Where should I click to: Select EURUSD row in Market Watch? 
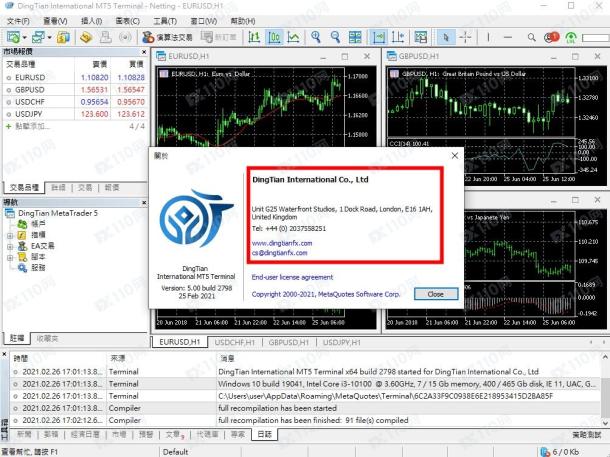click(x=75, y=77)
